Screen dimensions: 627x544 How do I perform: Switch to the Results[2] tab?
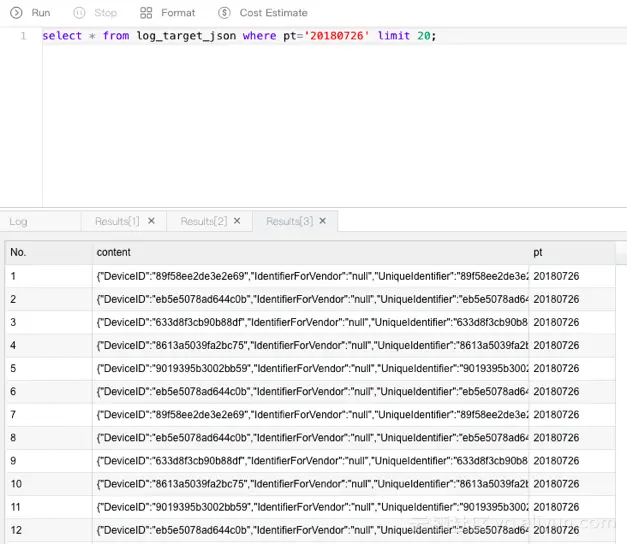pyautogui.click(x=204, y=221)
